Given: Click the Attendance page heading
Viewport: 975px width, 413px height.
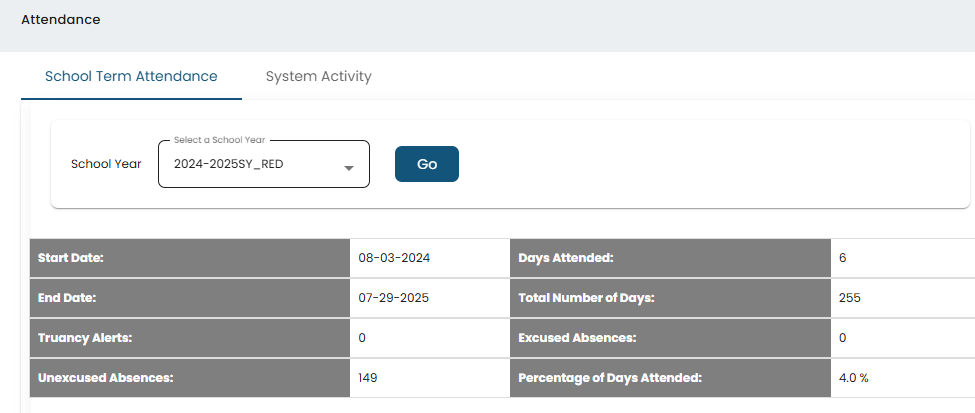Looking at the screenshot, I should [x=61, y=19].
